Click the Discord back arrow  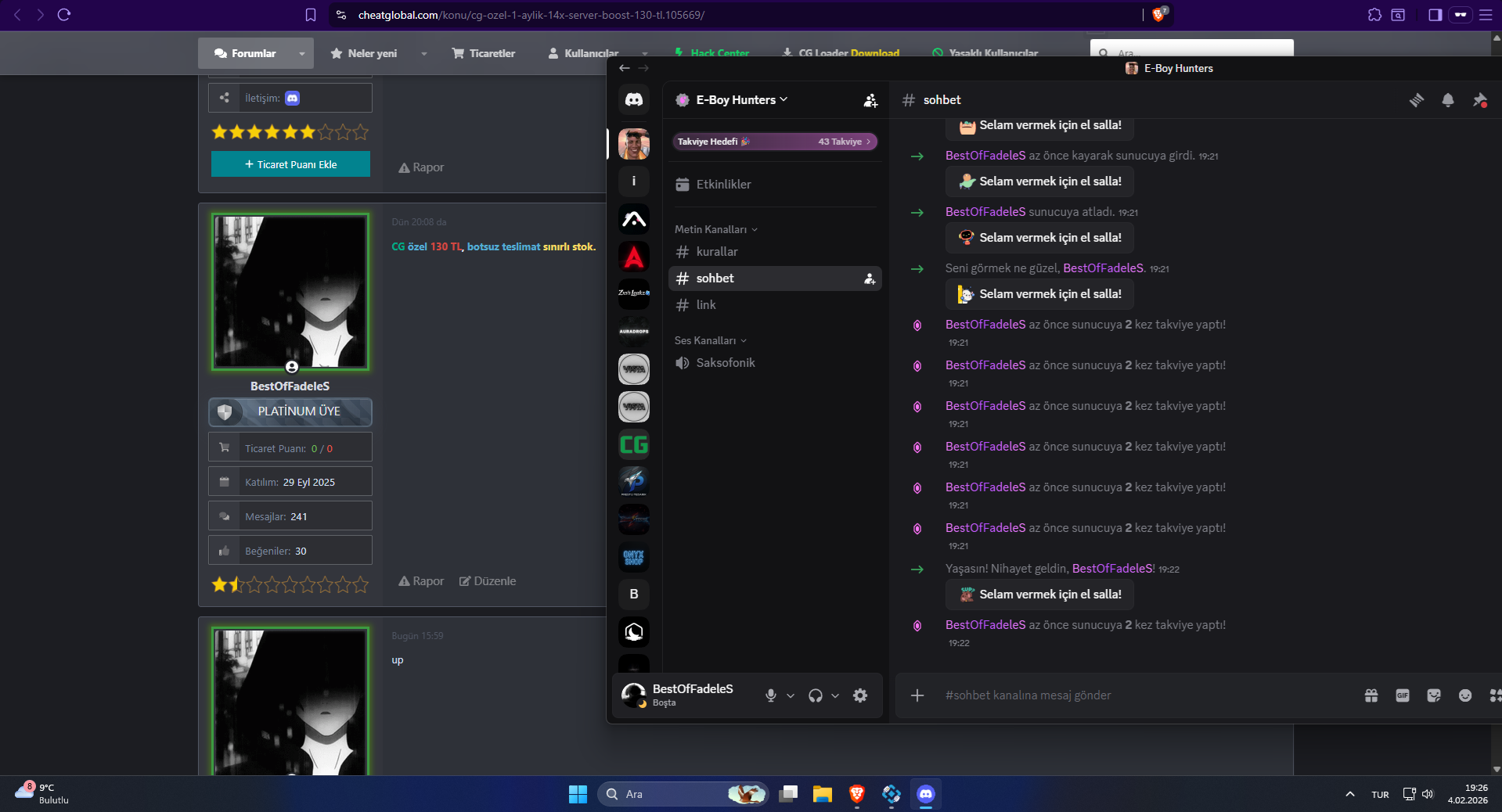(x=625, y=68)
